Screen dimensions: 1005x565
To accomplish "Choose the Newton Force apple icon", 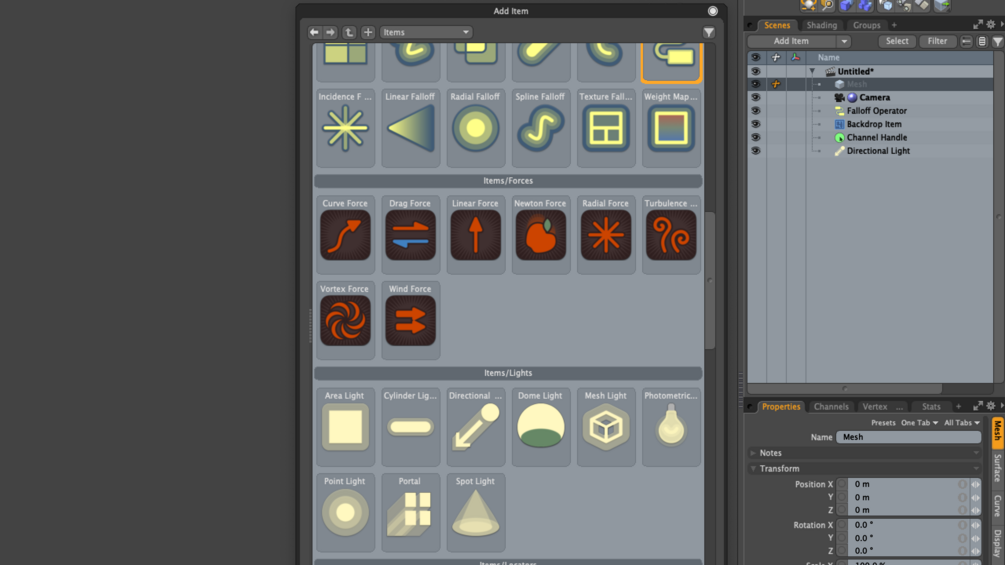I will click(540, 235).
